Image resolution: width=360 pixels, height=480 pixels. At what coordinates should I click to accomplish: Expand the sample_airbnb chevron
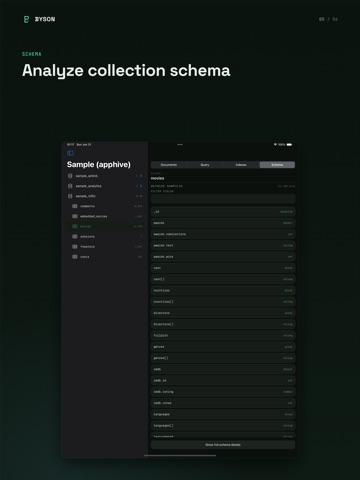(x=141, y=176)
